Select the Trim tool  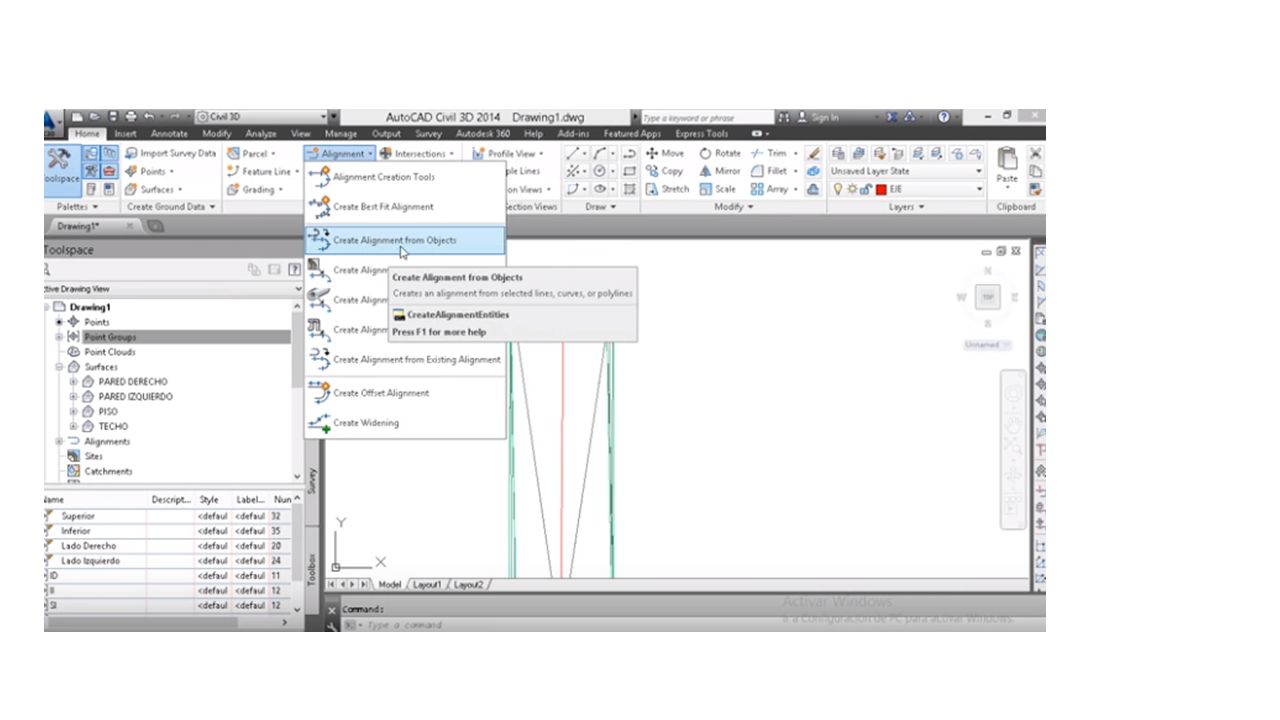(x=769, y=153)
